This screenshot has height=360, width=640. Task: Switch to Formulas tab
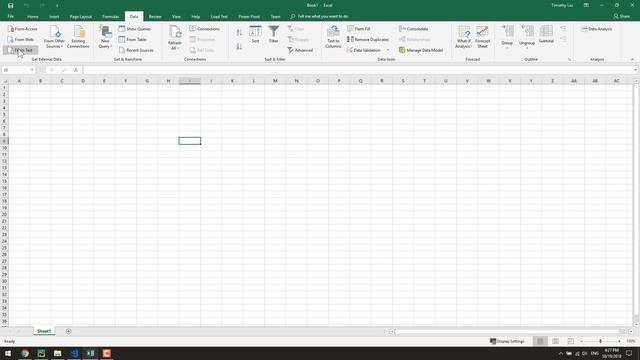111,16
